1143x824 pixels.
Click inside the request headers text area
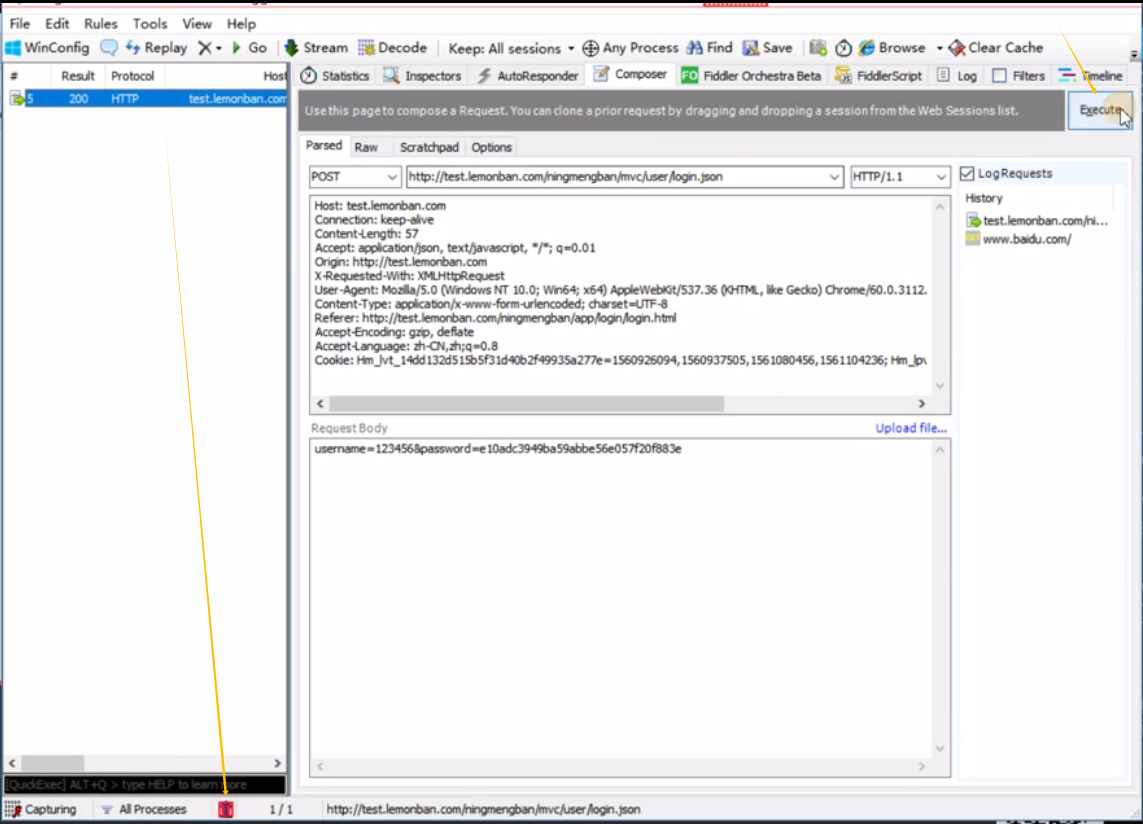pos(620,295)
